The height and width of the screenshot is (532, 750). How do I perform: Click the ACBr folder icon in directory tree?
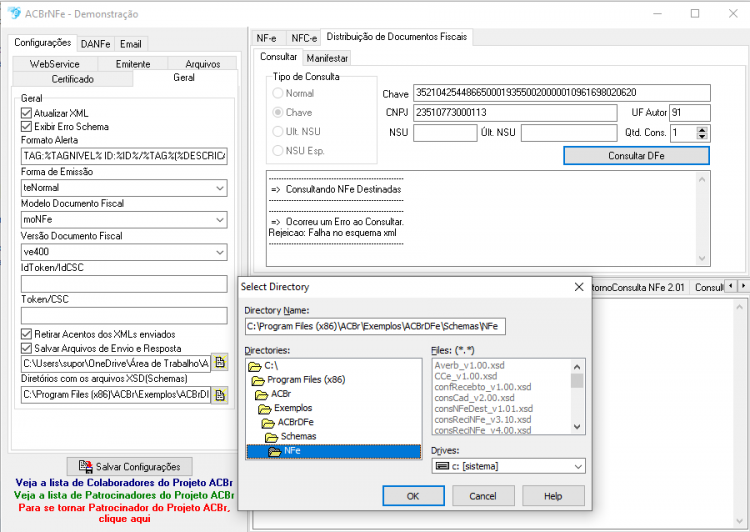tap(262, 395)
